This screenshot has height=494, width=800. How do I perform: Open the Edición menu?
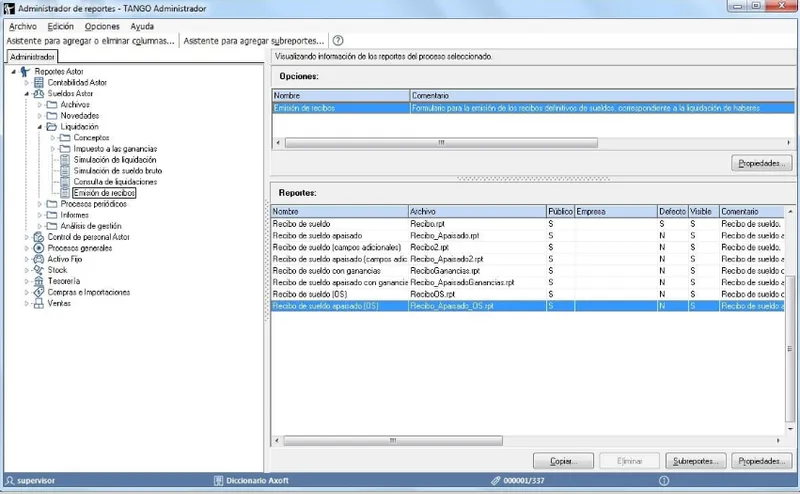coord(61,27)
